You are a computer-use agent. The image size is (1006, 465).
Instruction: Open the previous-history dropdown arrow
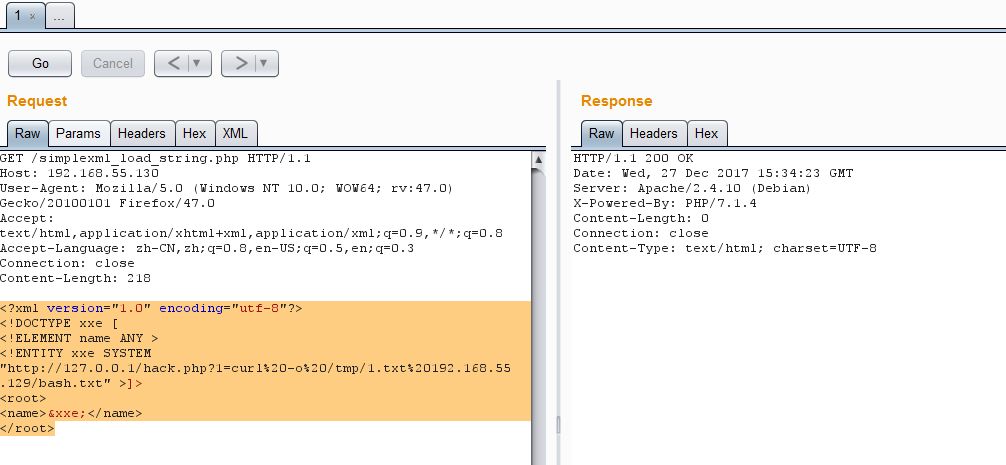tap(197, 63)
